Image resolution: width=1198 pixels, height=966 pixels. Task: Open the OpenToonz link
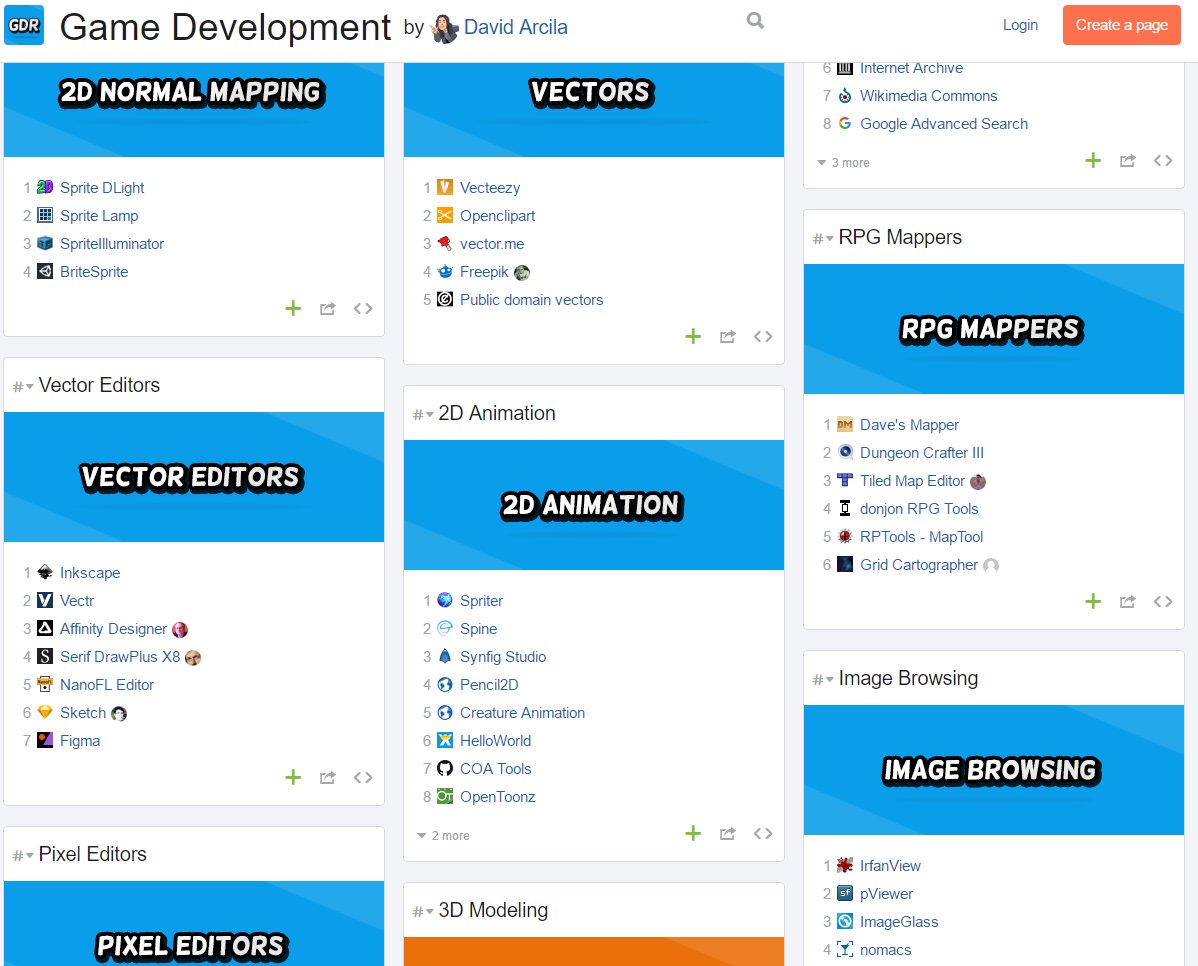(497, 797)
